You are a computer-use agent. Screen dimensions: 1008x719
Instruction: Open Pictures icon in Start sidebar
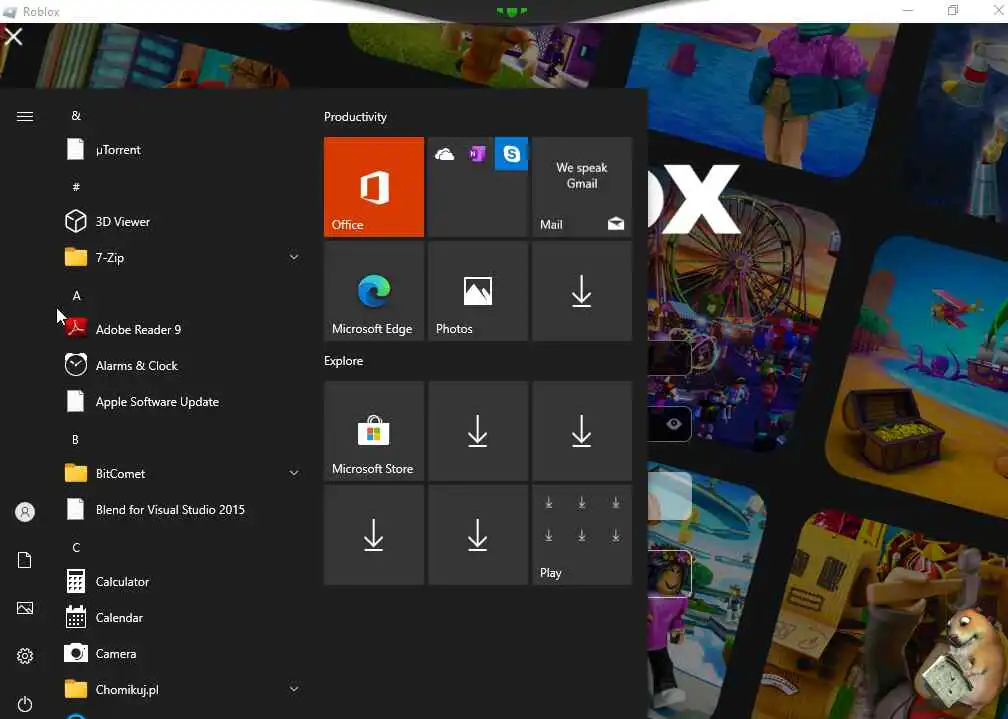(25, 608)
